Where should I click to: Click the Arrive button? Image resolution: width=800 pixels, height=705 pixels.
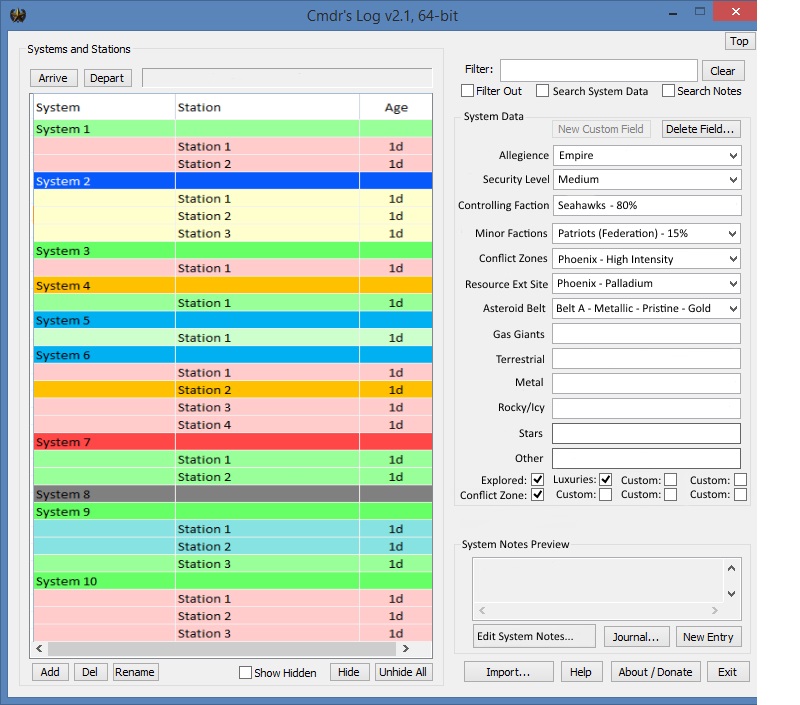(53, 78)
